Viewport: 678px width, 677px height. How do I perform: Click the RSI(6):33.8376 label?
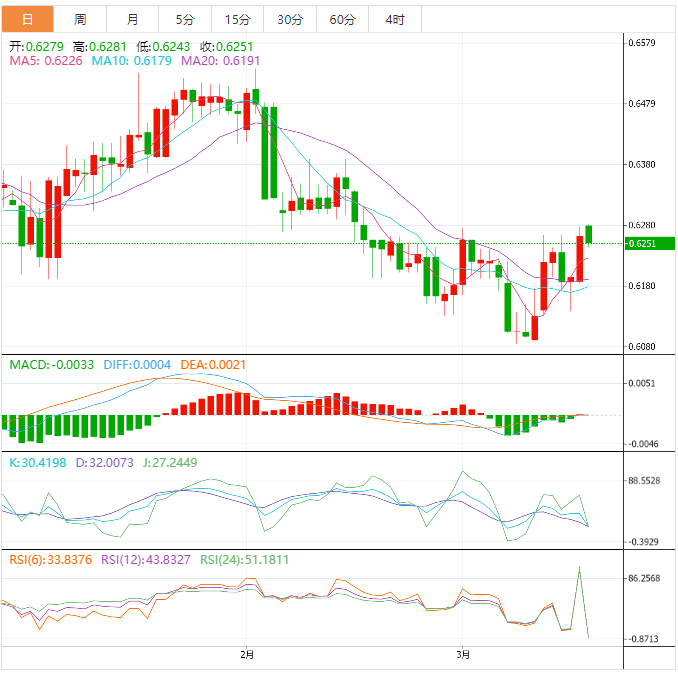coord(51,560)
